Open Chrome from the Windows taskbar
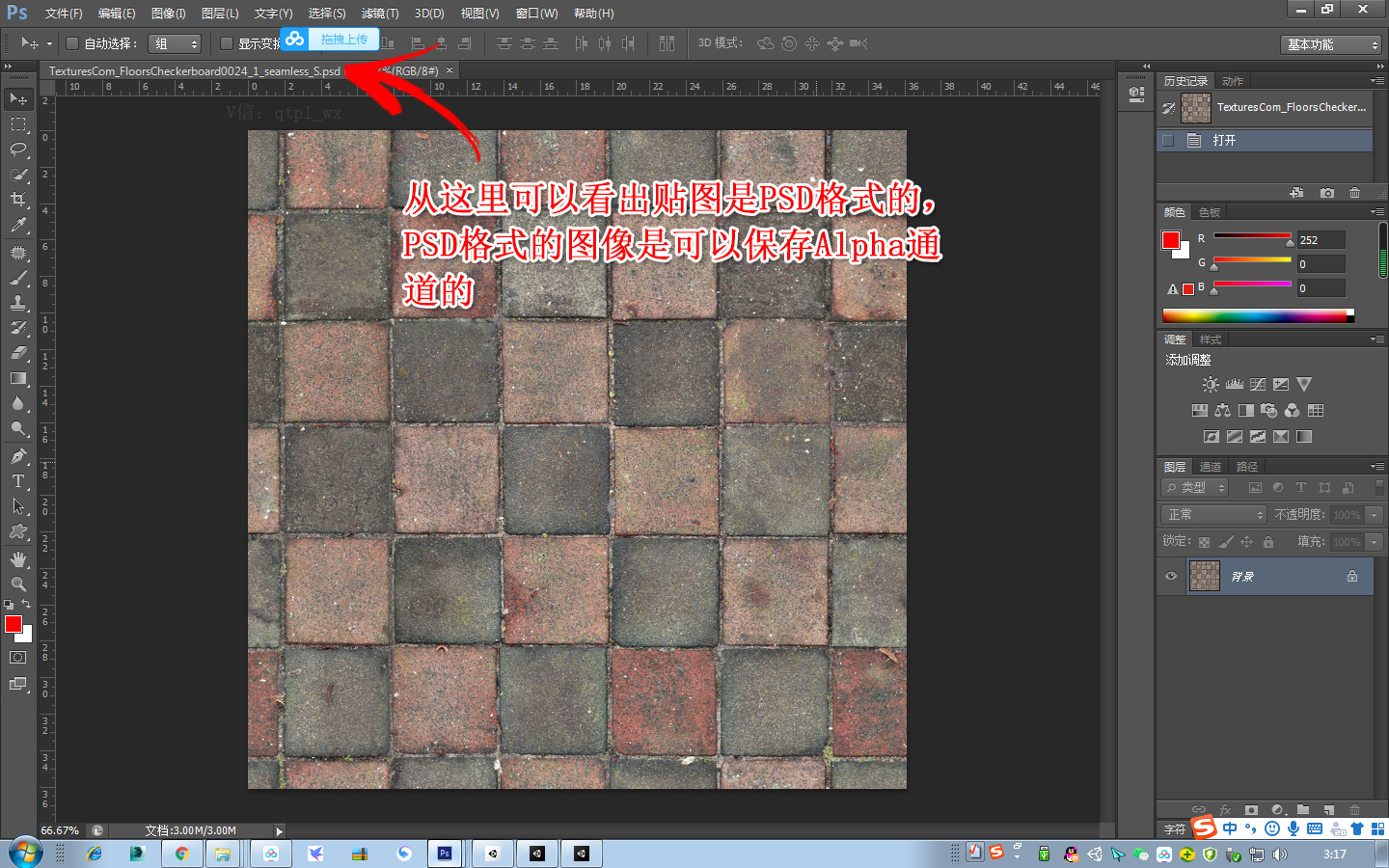 click(x=181, y=854)
